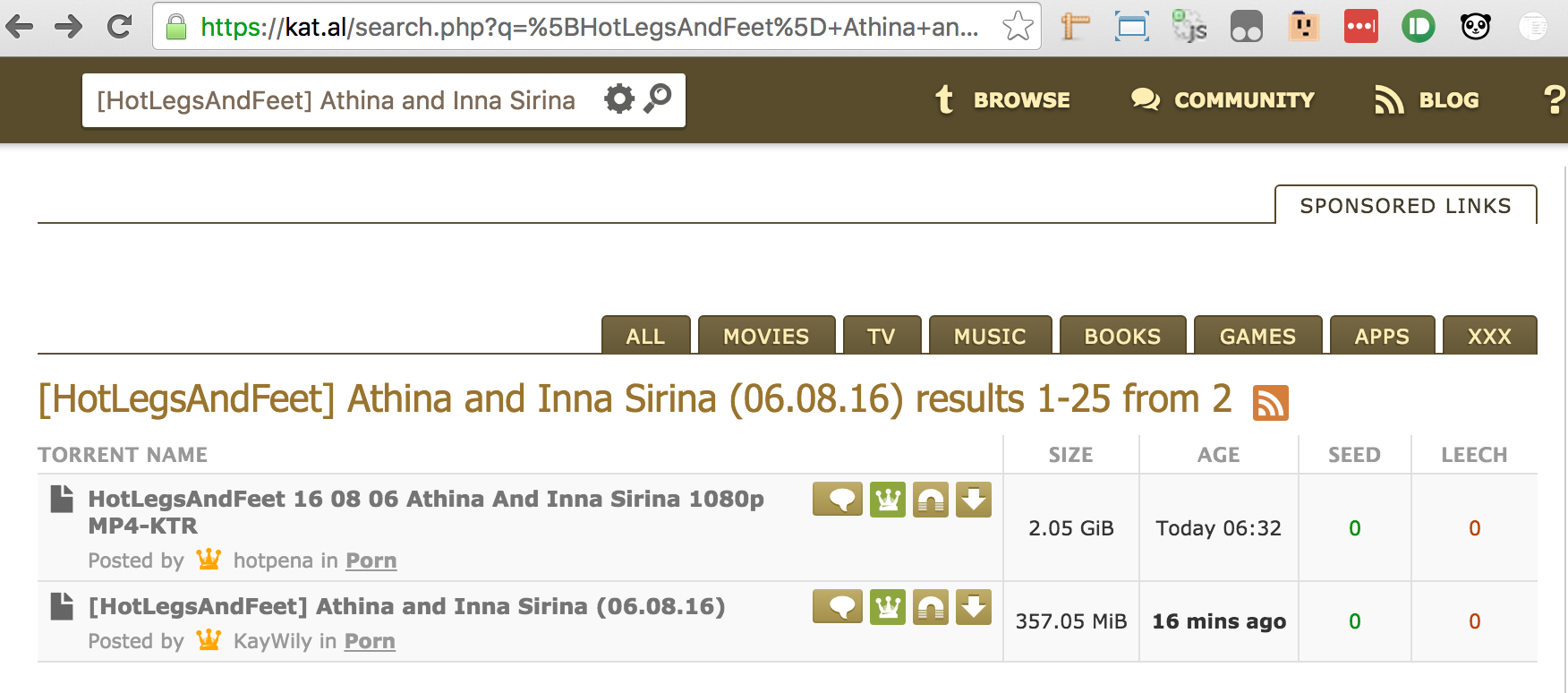Screen dimensions: 1568x693
Task: Select the APPS category tab
Action: pyautogui.click(x=1382, y=336)
